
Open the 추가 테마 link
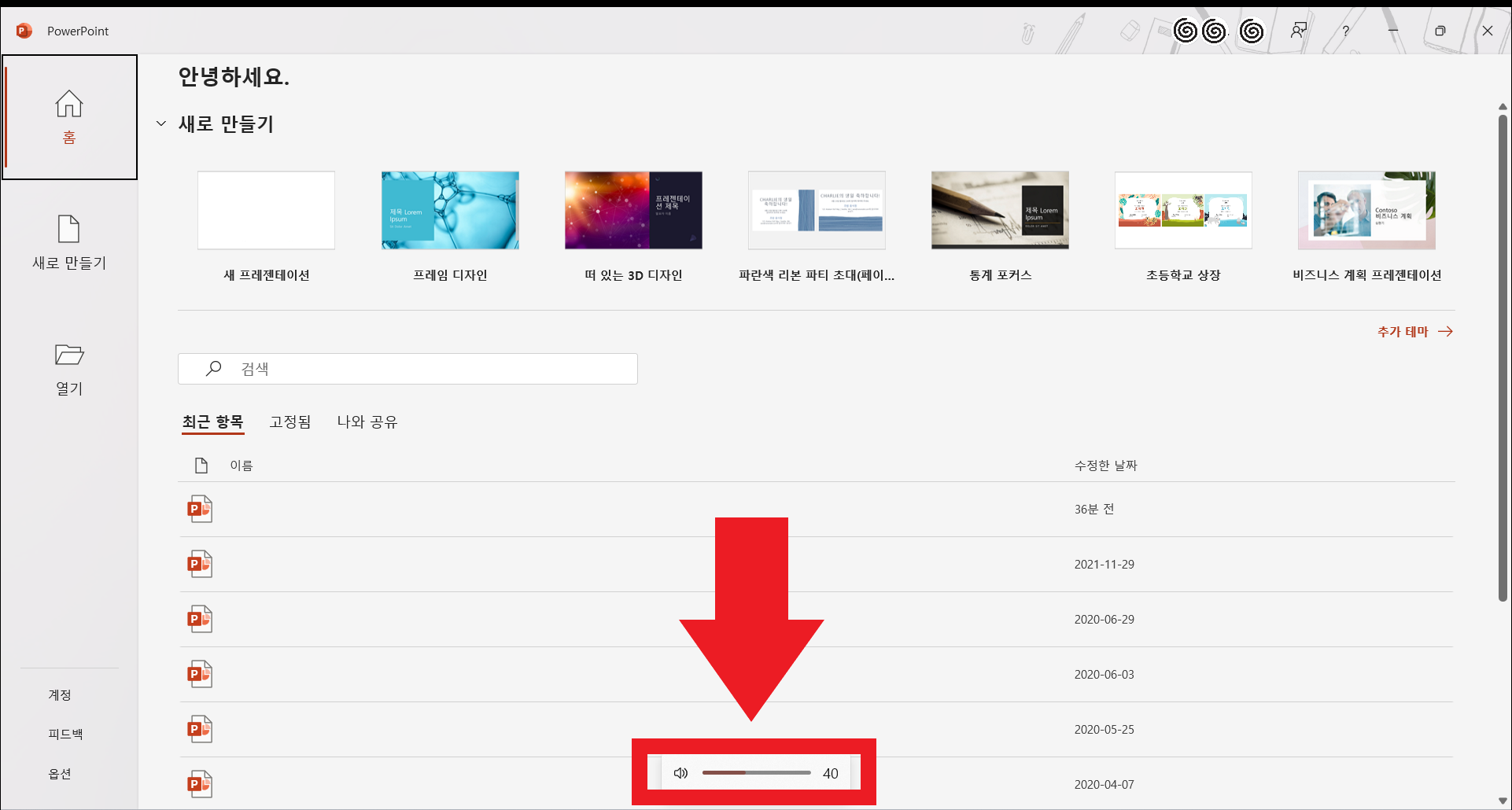[x=1414, y=331]
